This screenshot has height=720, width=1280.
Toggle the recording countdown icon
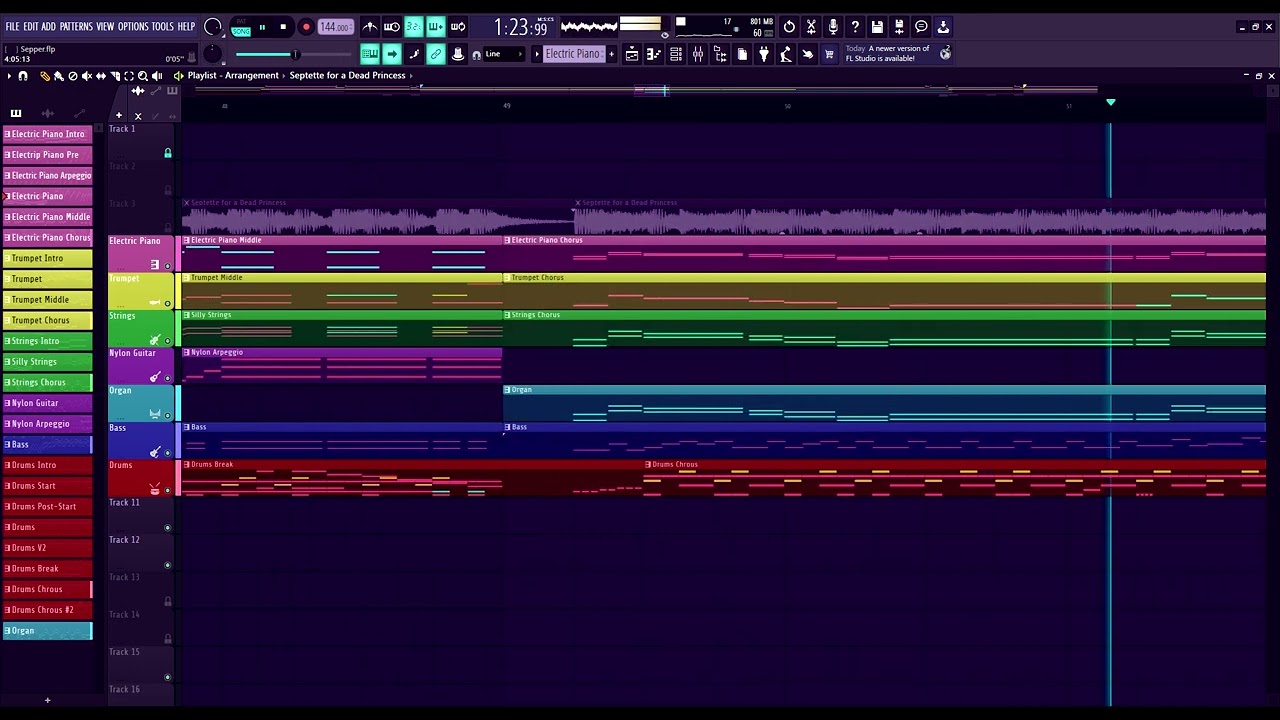point(414,27)
